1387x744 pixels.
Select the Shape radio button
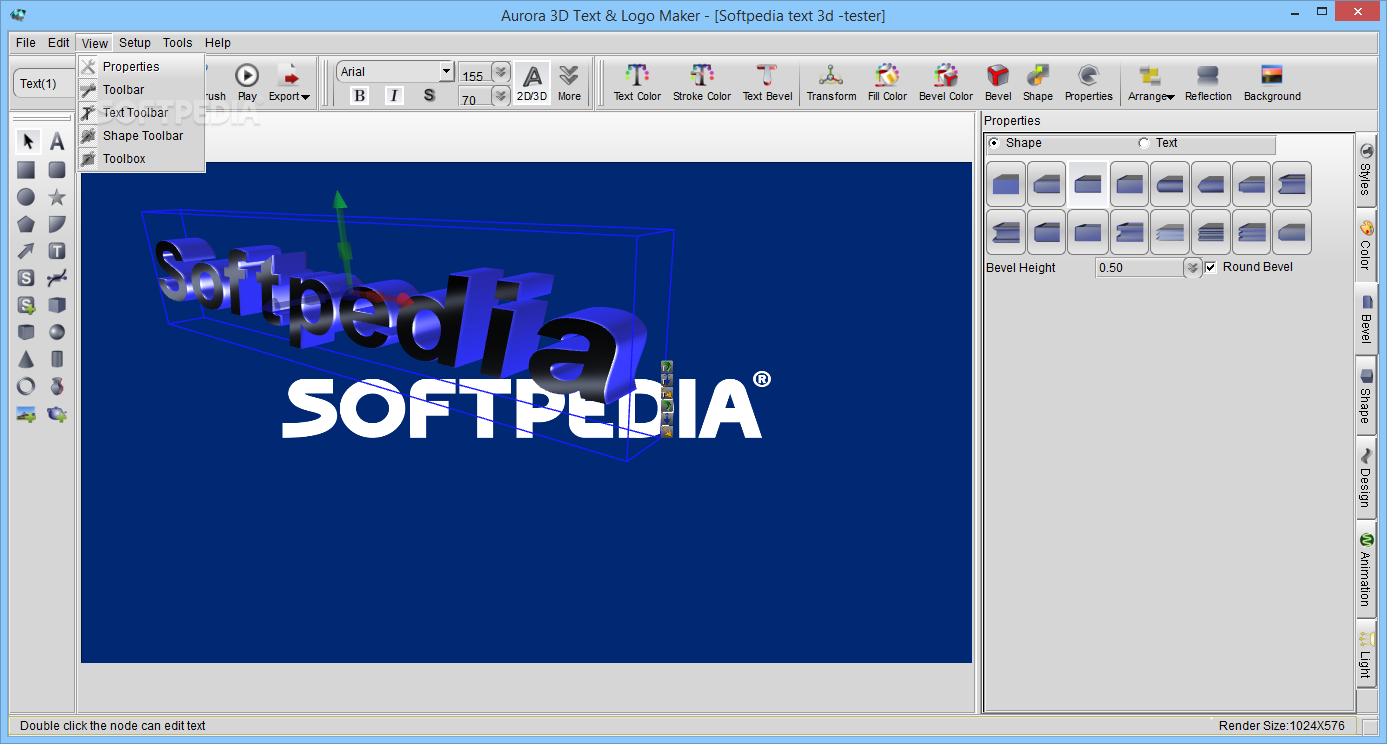994,143
